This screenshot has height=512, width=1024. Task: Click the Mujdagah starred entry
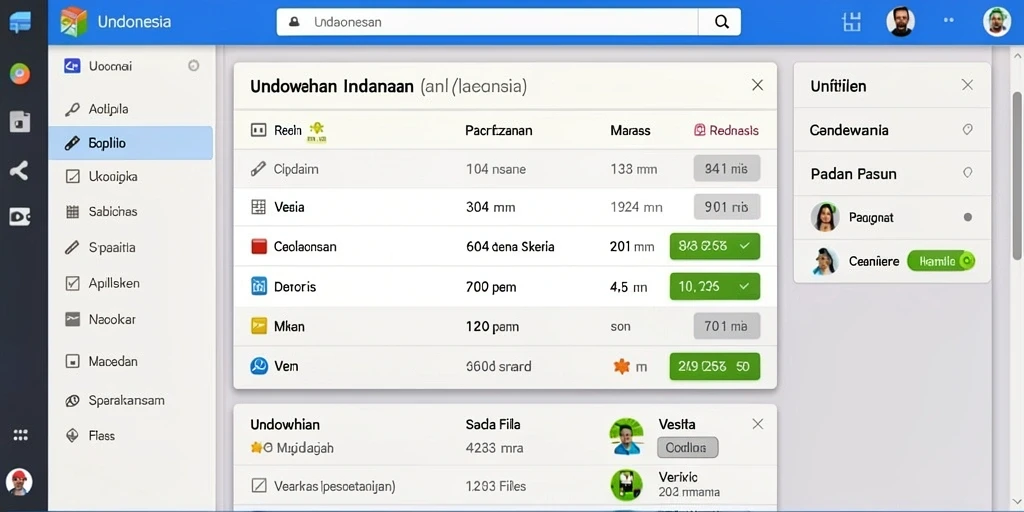coord(292,448)
